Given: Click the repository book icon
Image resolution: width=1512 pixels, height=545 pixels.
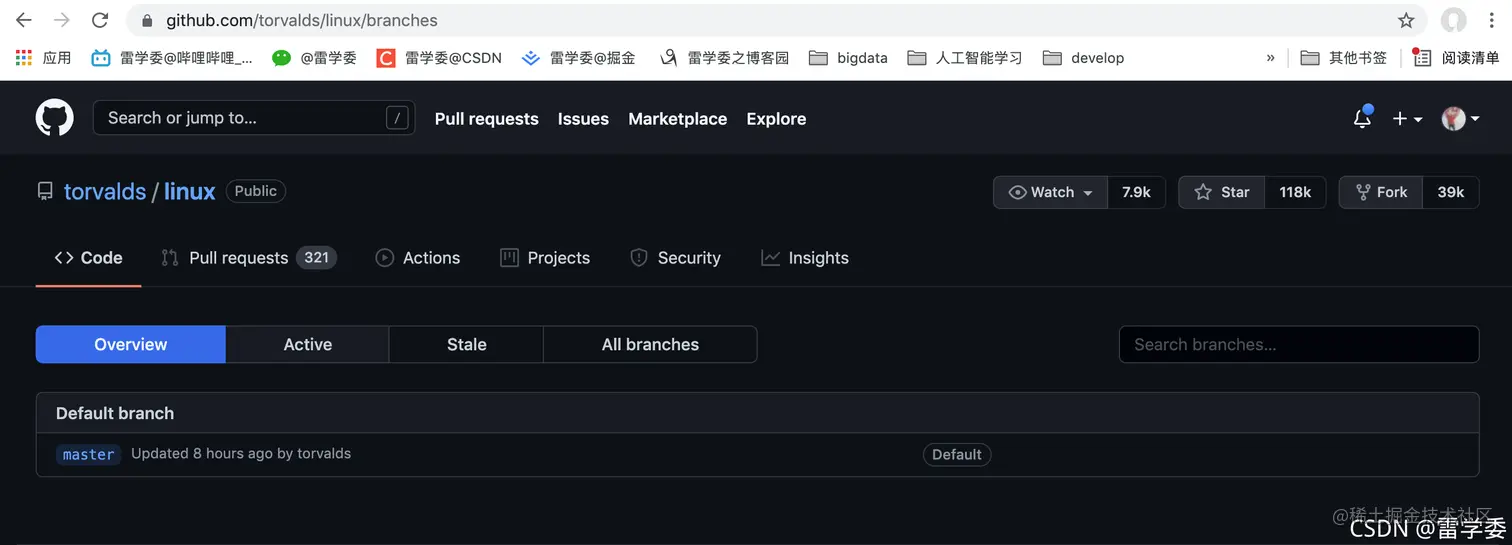Looking at the screenshot, I should pos(45,191).
